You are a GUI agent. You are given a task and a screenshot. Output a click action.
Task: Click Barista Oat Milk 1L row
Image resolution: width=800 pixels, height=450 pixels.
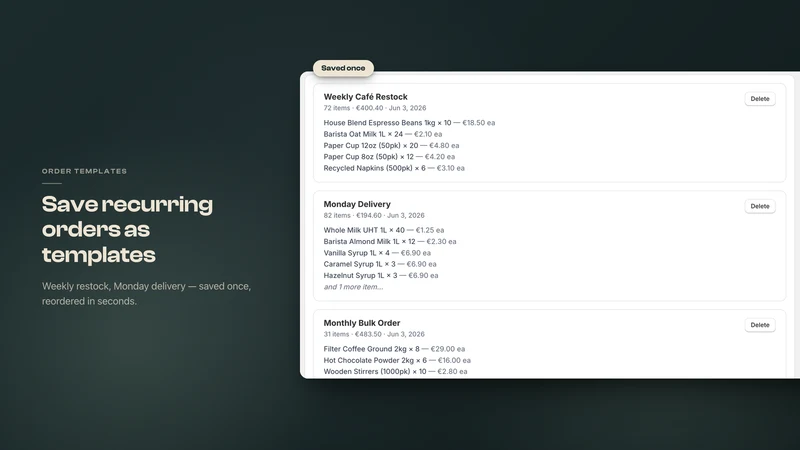[383, 134]
